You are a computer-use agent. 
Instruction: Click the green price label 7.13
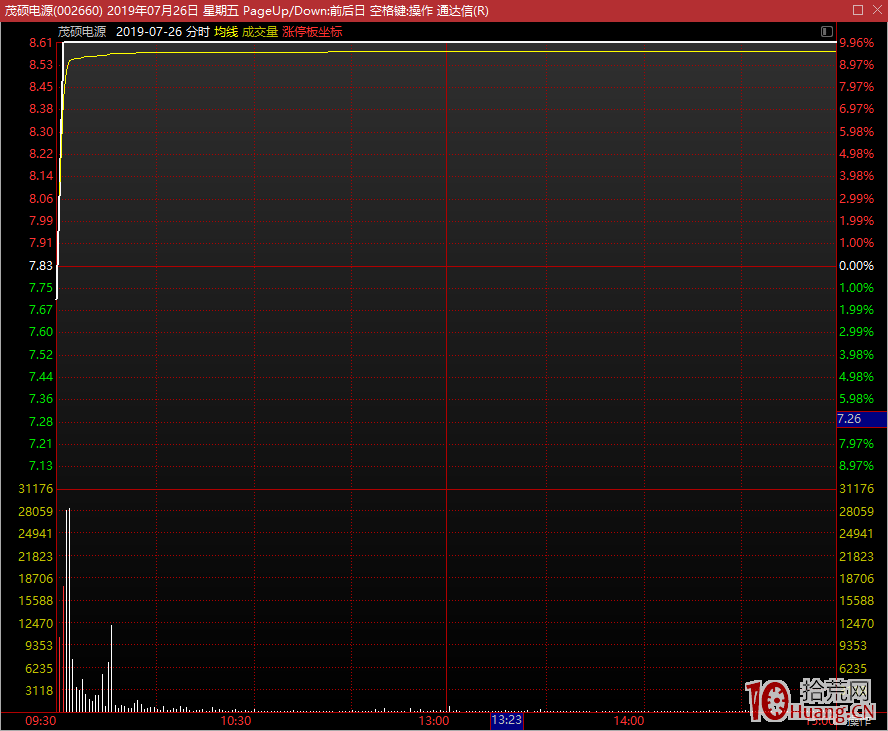click(x=41, y=466)
